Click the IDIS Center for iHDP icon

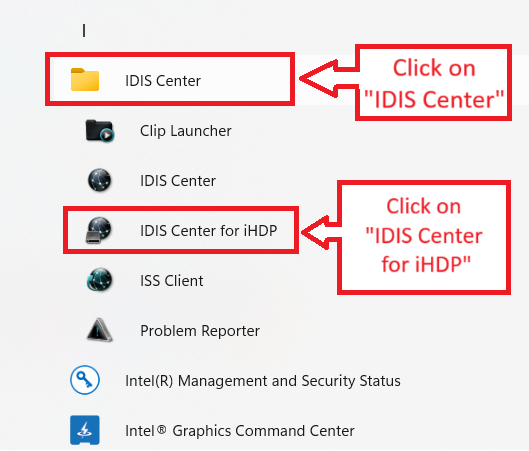(98, 230)
